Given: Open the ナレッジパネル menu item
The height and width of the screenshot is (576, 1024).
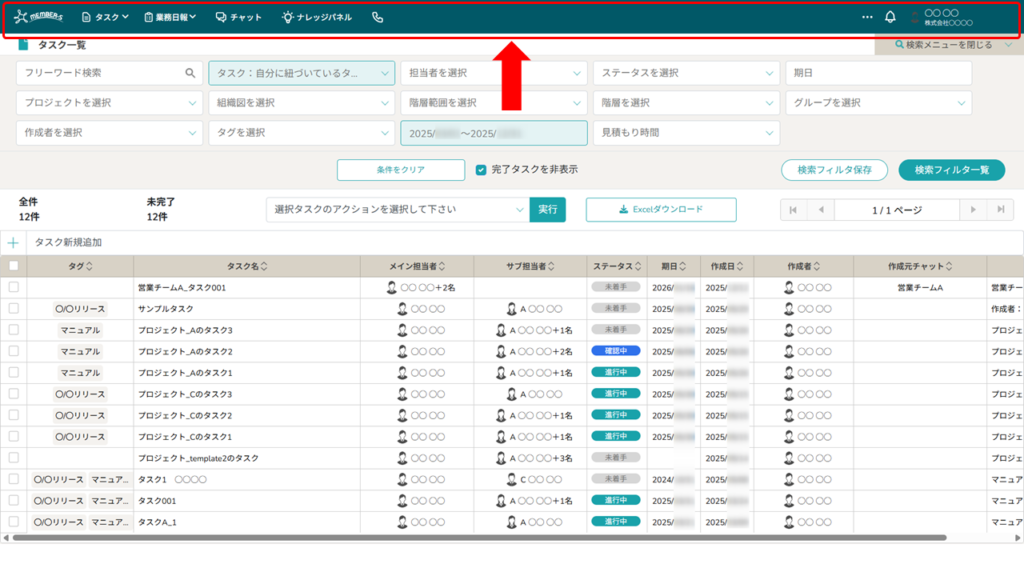Looking at the screenshot, I should [x=316, y=17].
